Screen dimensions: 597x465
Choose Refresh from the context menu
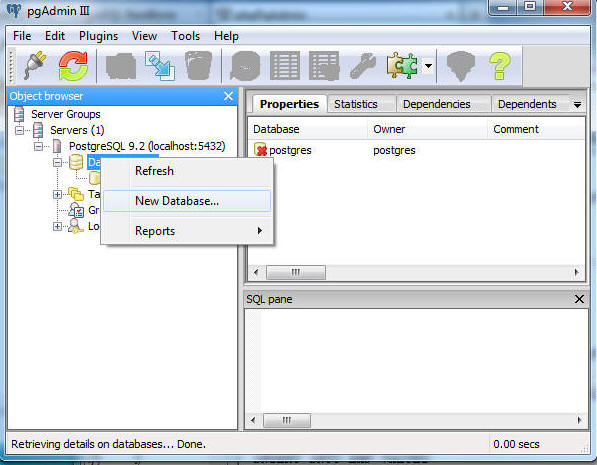pos(187,171)
